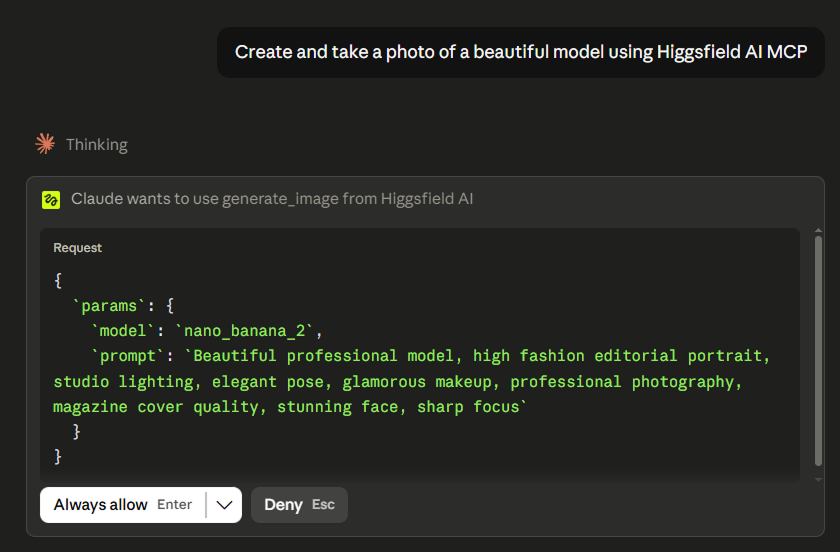Click the 'Claude wants to use generate_image' header
The image size is (840, 552).
(272, 199)
